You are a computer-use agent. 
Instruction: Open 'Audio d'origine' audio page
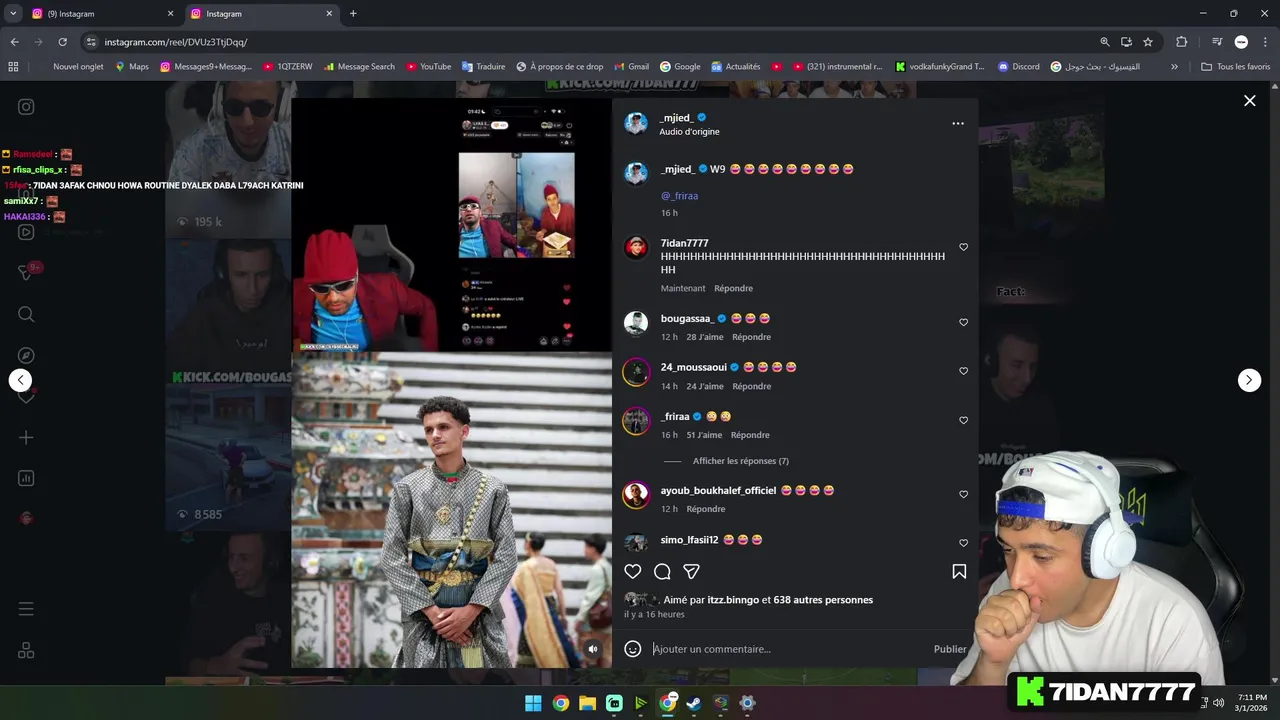[689, 132]
